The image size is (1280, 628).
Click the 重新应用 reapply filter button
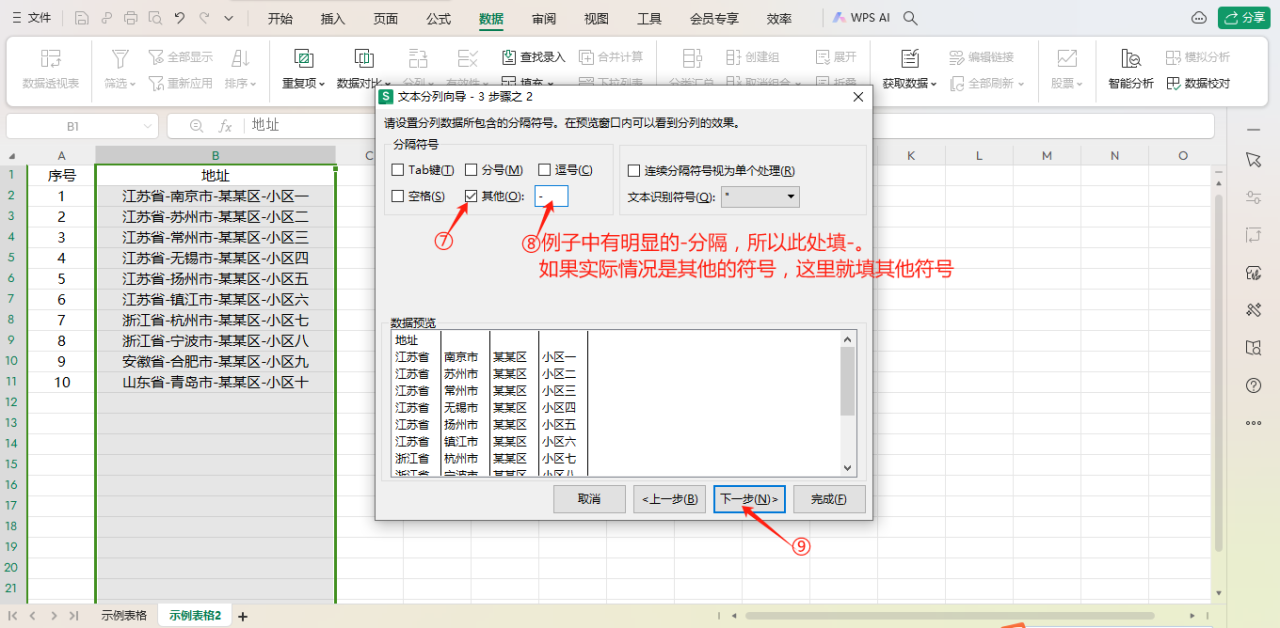point(180,83)
